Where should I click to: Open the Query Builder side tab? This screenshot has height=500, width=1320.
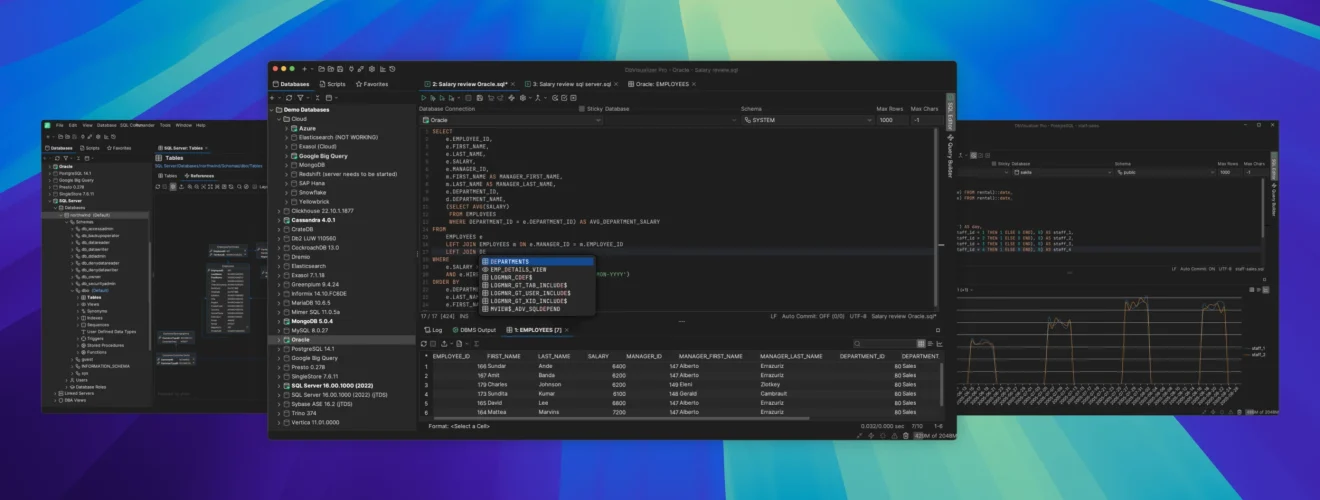(x=949, y=154)
